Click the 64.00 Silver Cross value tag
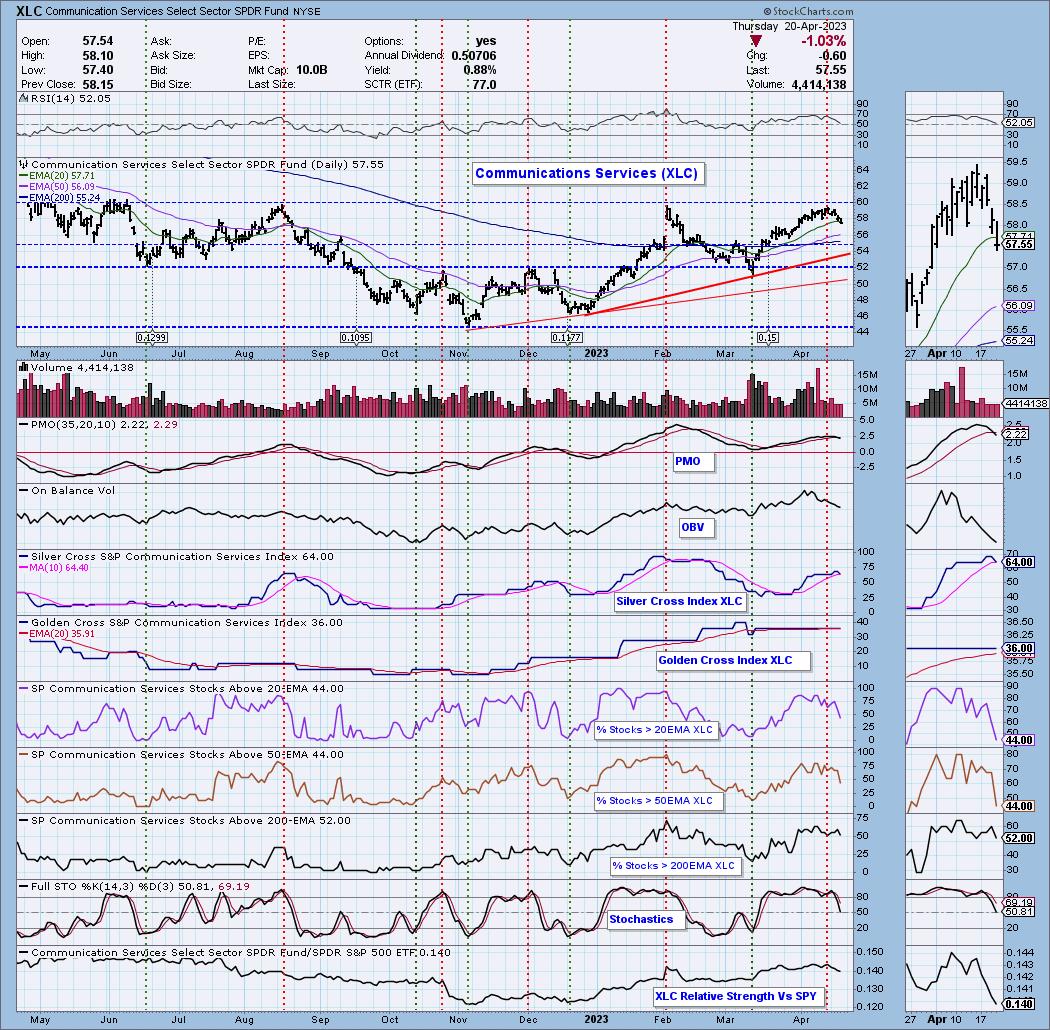This screenshot has height=1030, width=1050. tap(1019, 563)
